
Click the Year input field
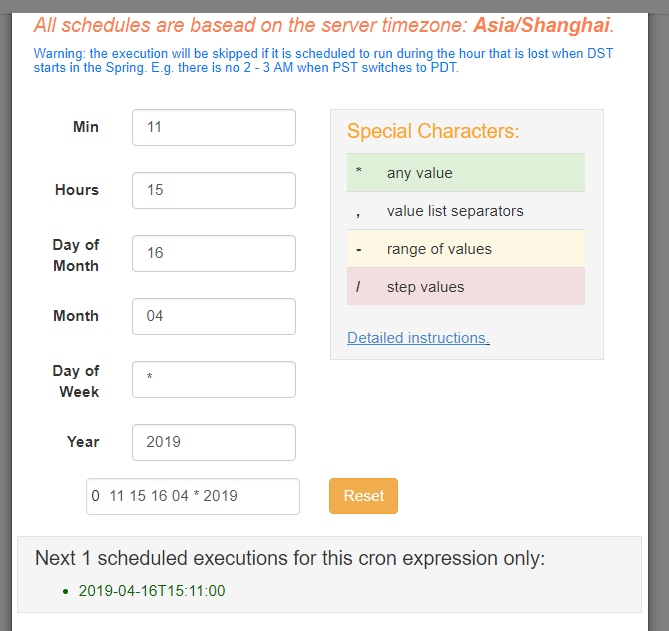pyautogui.click(x=214, y=442)
